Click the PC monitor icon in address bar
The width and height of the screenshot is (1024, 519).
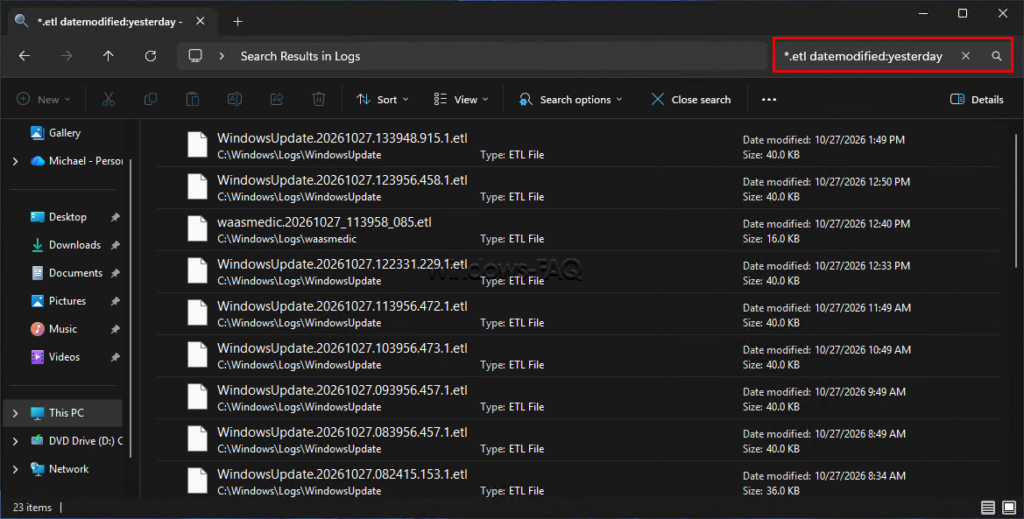(195, 56)
